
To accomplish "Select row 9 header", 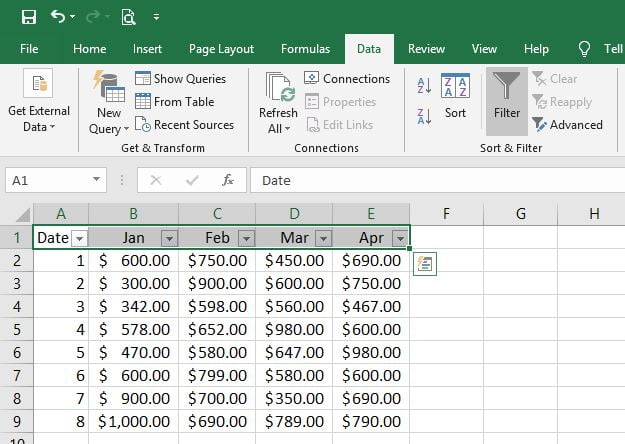I will click(x=17, y=422).
